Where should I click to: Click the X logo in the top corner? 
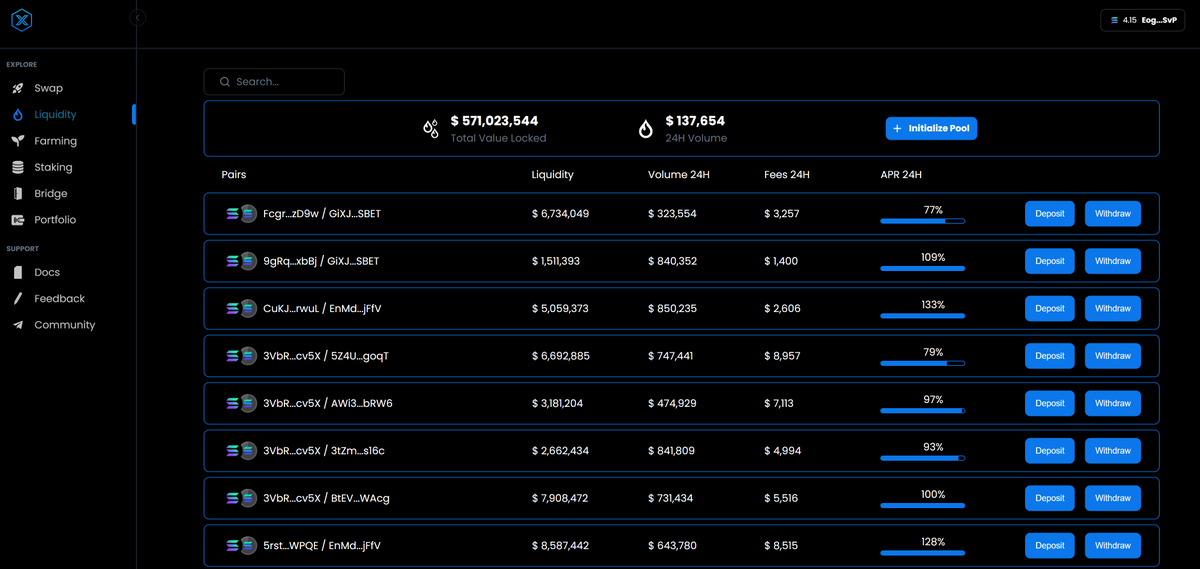(20, 20)
